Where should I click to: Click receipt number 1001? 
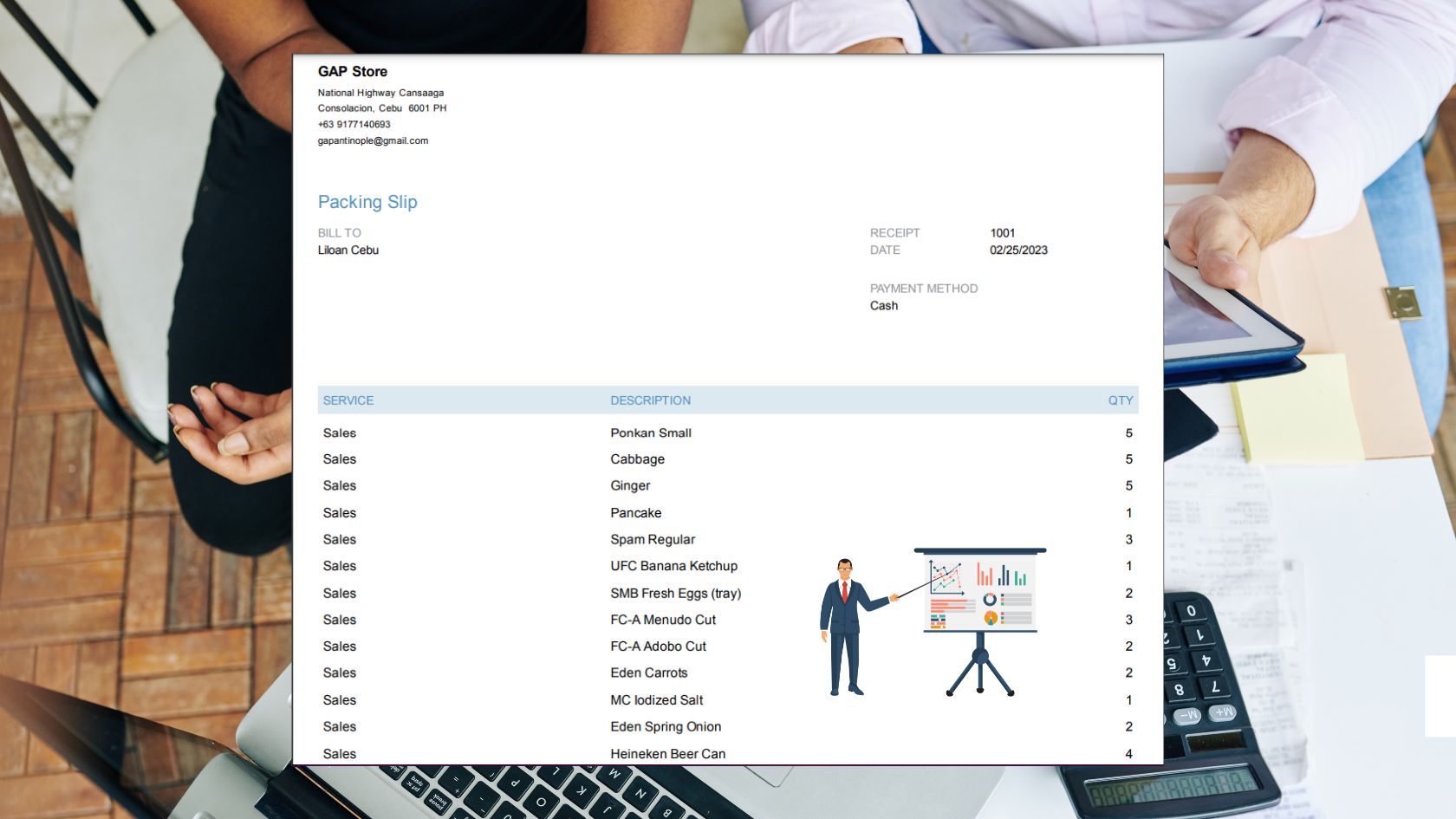[1002, 233]
